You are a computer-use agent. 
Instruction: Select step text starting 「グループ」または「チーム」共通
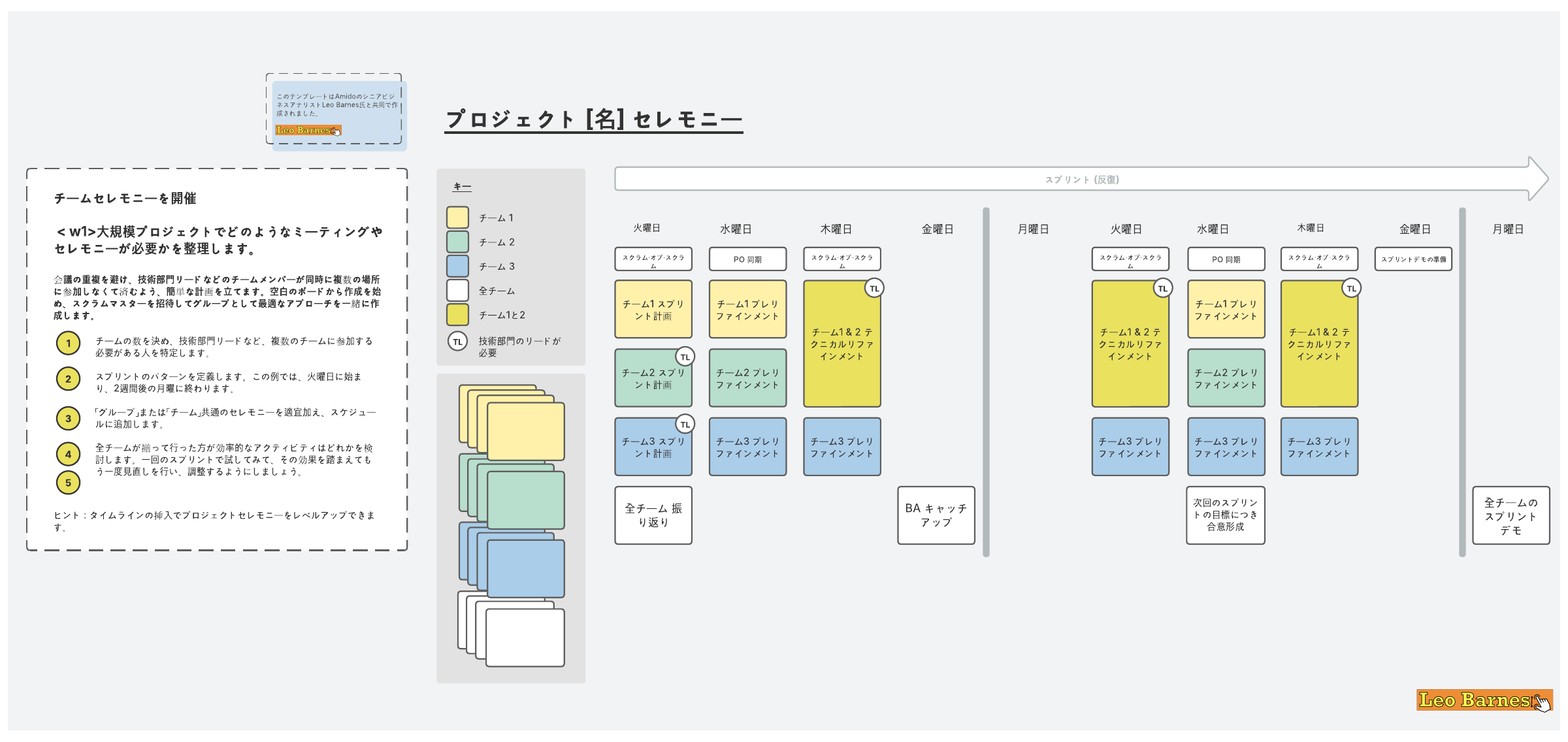[236, 418]
